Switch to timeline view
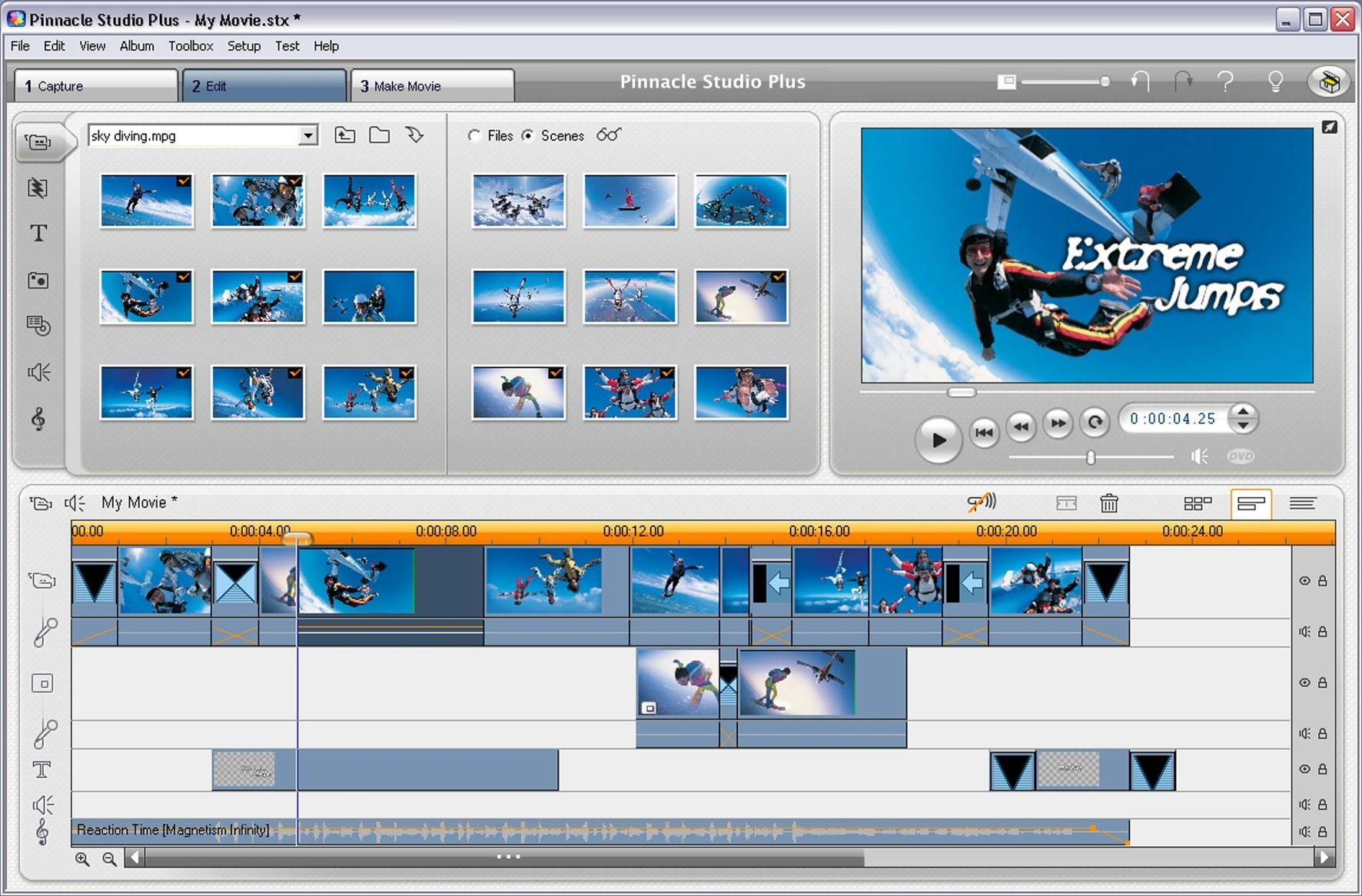 click(1251, 504)
